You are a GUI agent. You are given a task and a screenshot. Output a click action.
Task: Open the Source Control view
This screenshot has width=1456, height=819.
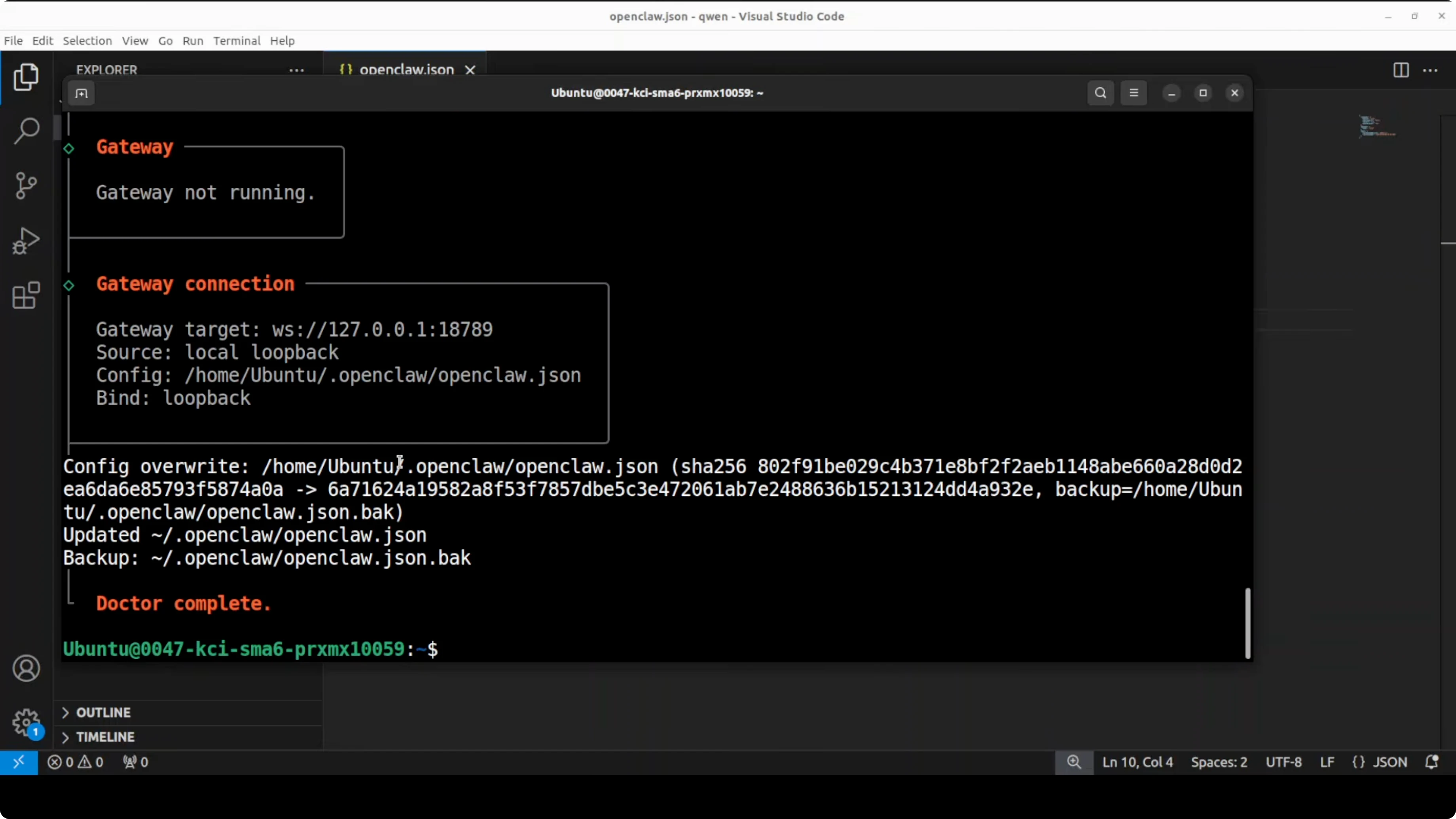26,186
